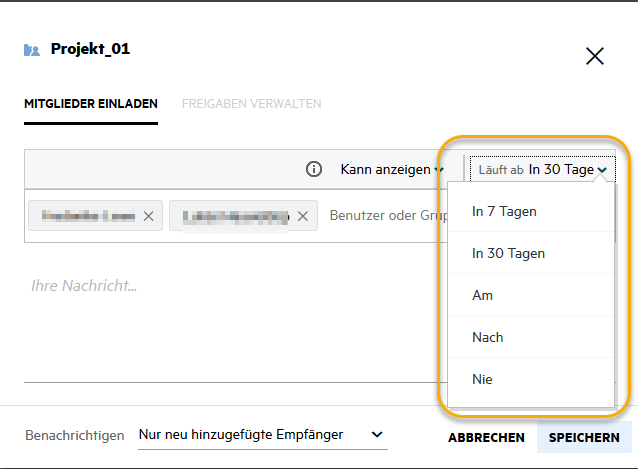Screen dimensions: 638x469
Task: Close the Projekt_01 dialog with the X
Action: click(594, 56)
